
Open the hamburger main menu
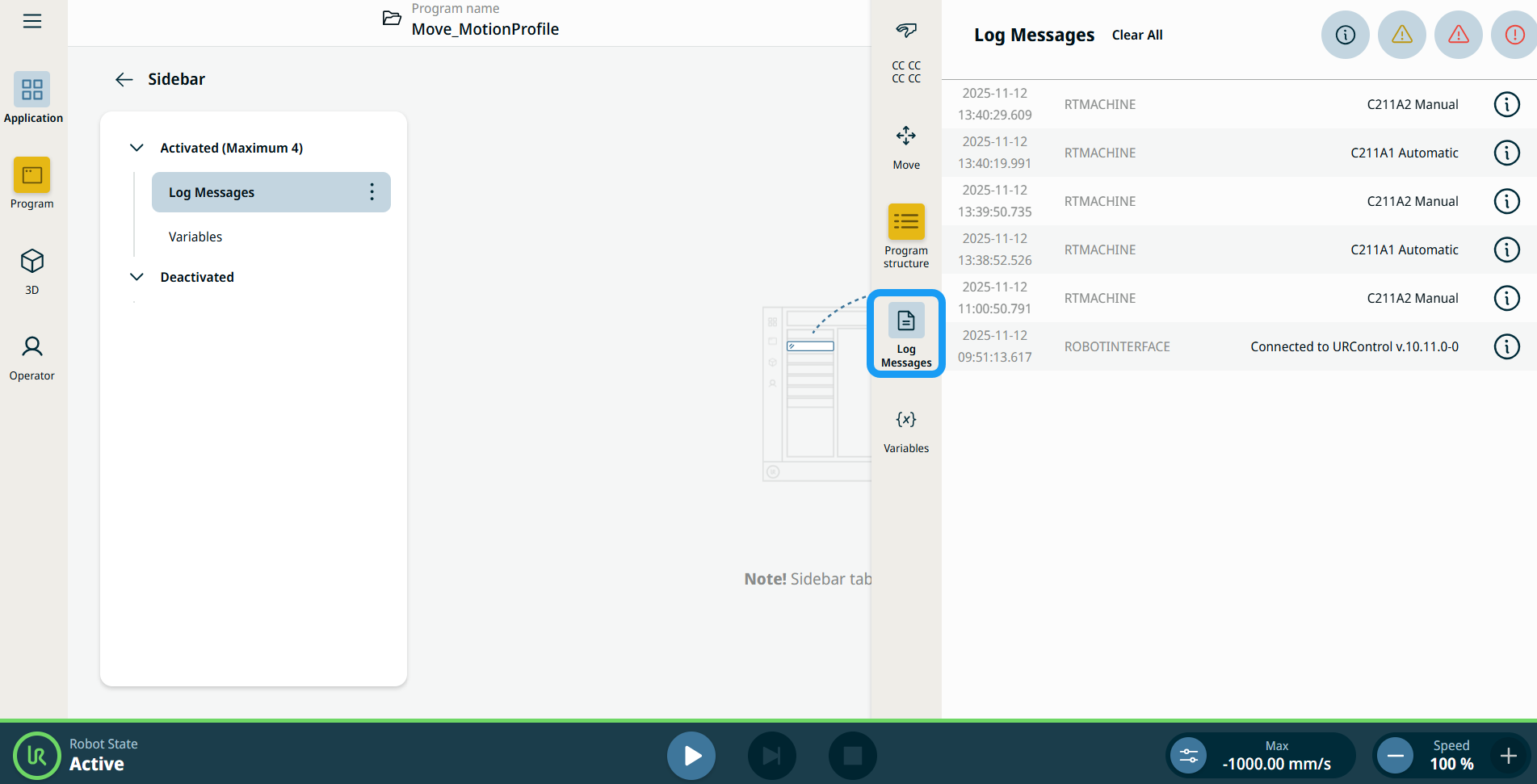click(32, 21)
